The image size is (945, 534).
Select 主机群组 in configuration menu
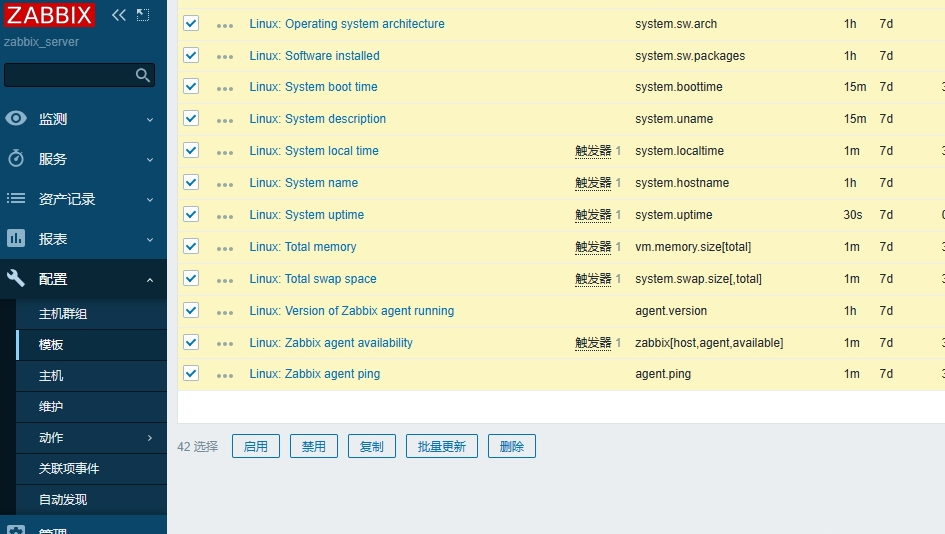(63, 314)
